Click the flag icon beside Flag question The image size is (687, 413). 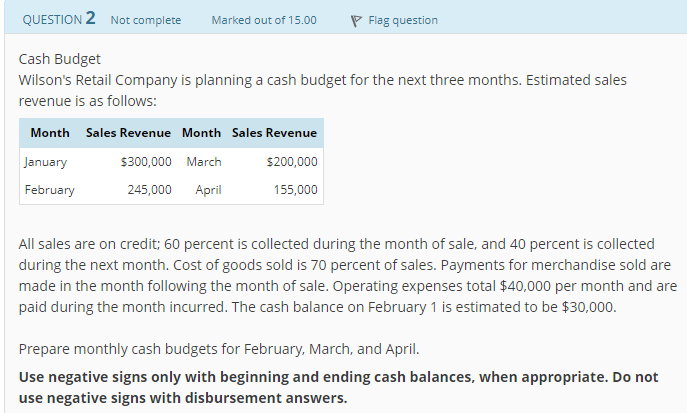pos(356,21)
